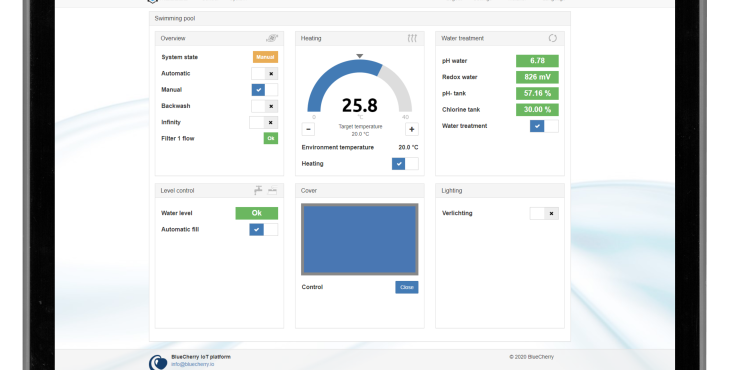Click the Close cover button
Viewport: 740px width, 370px height.
pos(407,287)
